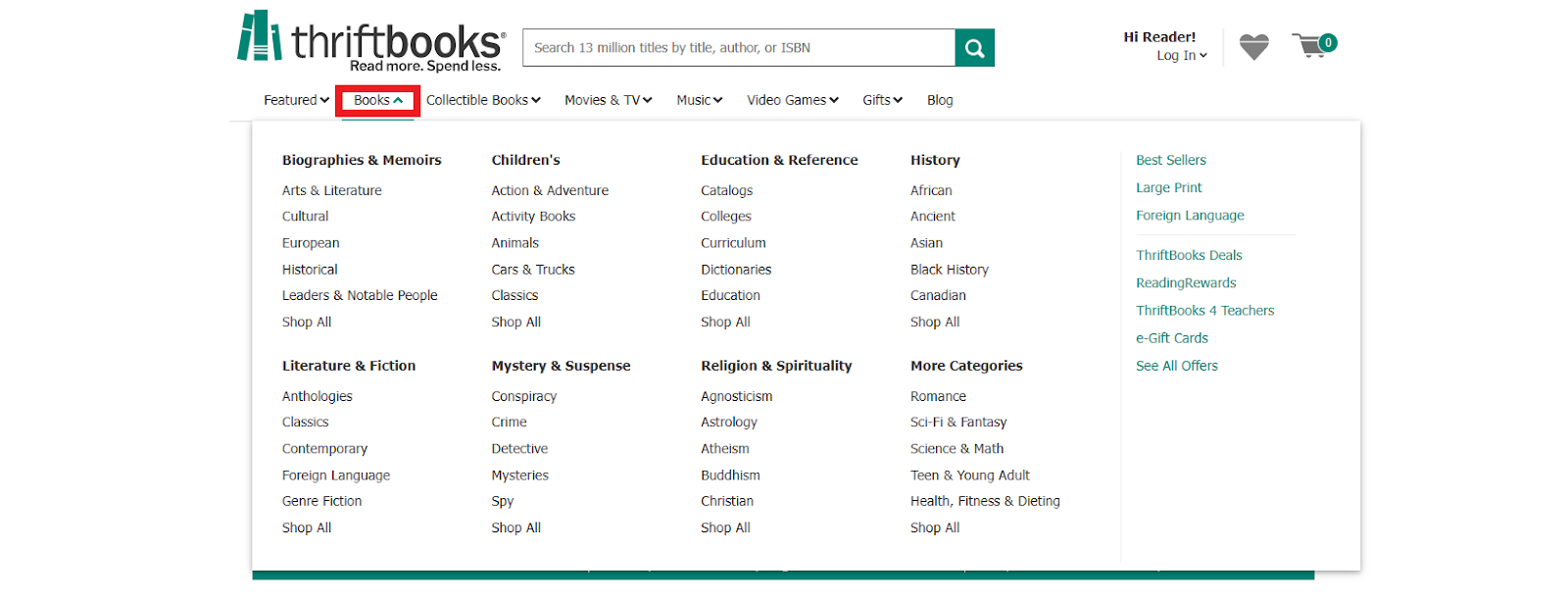Collapse the Books dropdown menu
The height and width of the screenshot is (600, 1568).
point(378,100)
